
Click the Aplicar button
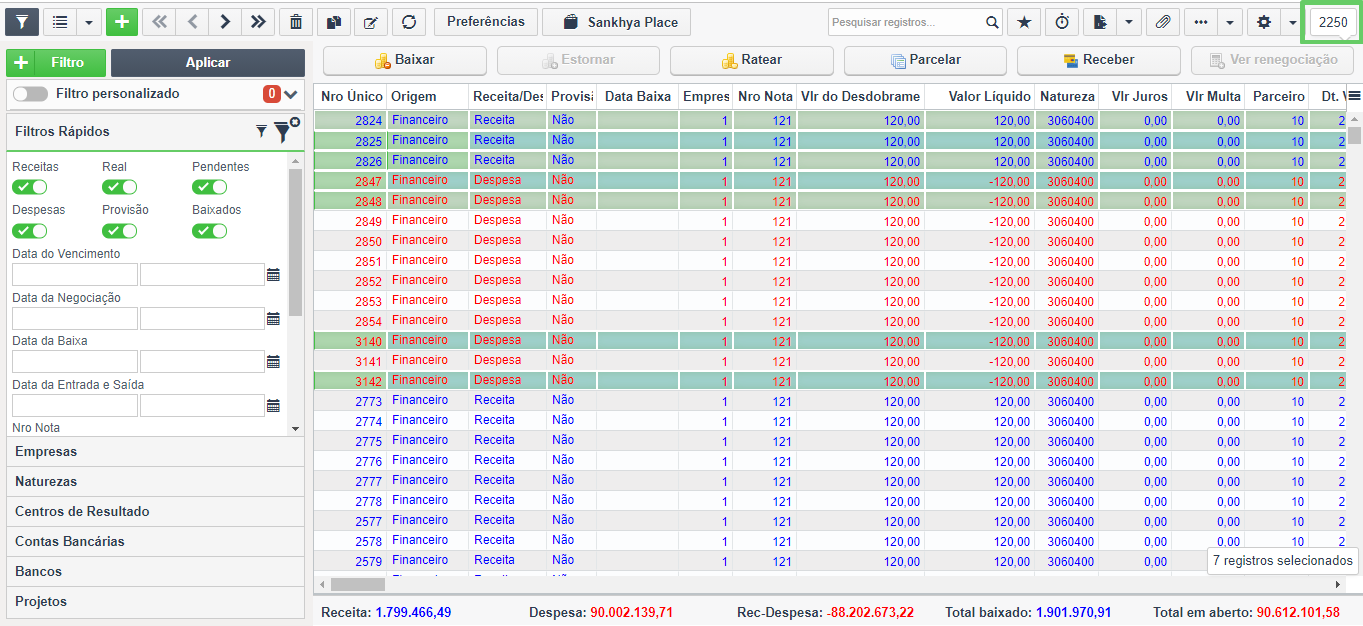(x=208, y=62)
